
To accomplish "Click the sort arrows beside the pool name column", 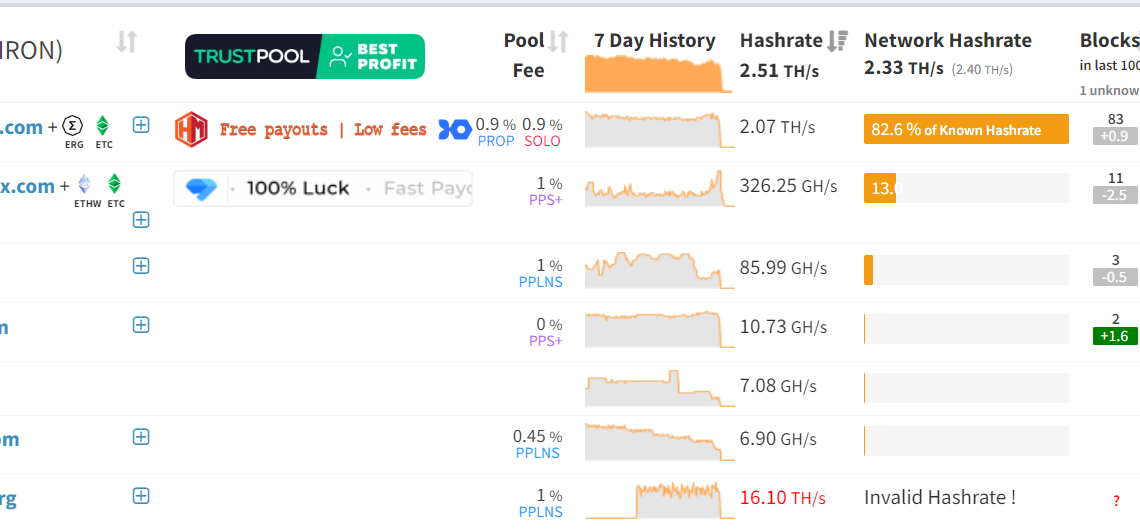I will (x=126, y=42).
